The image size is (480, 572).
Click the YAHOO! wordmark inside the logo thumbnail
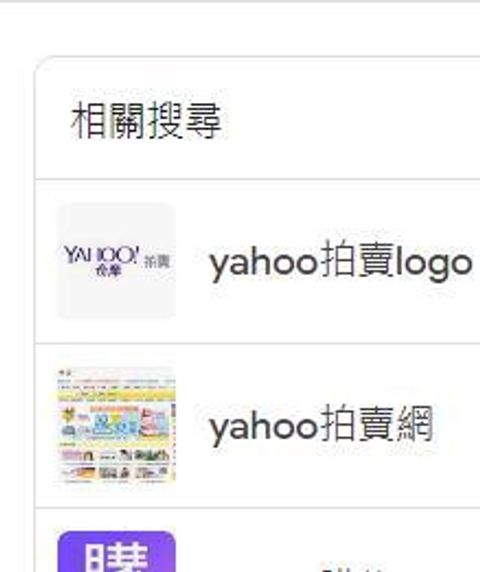point(102,255)
